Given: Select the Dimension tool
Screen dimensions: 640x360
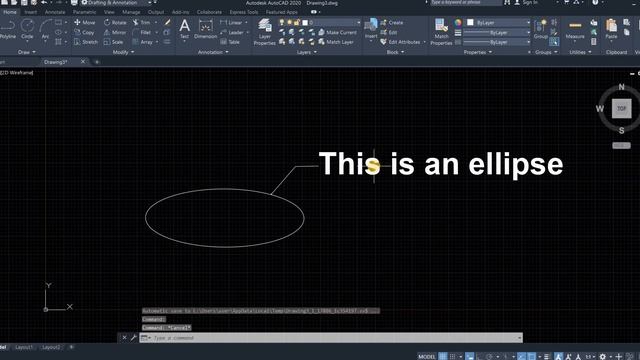Looking at the screenshot, I should (205, 29).
